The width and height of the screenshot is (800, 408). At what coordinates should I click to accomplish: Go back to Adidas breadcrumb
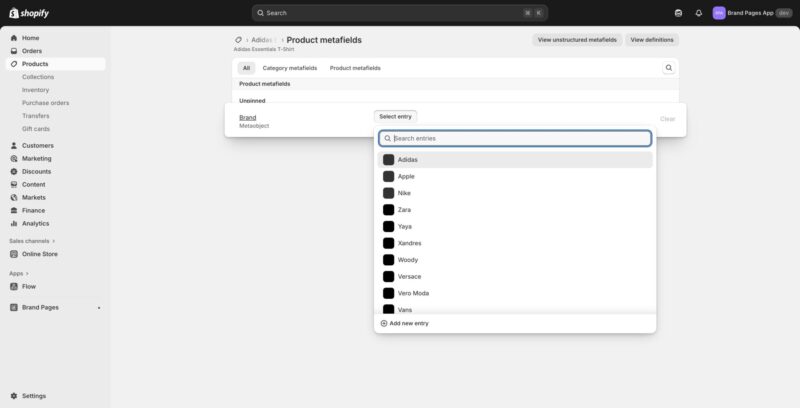point(262,40)
